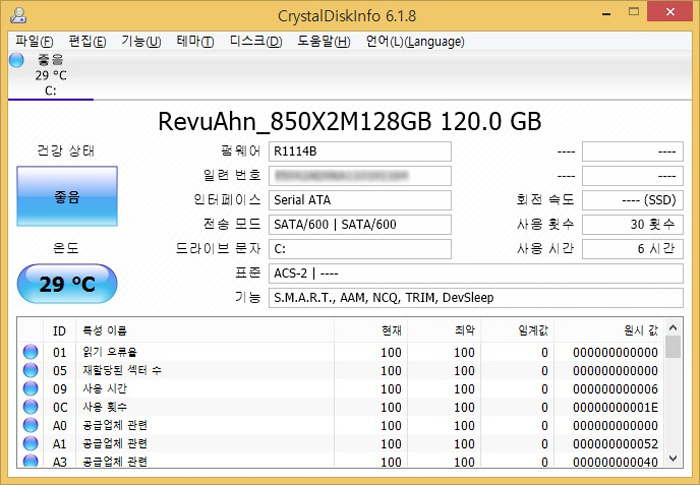This screenshot has width=700, height=485.
Task: Click the drive letter field C:
Action: click(x=360, y=249)
